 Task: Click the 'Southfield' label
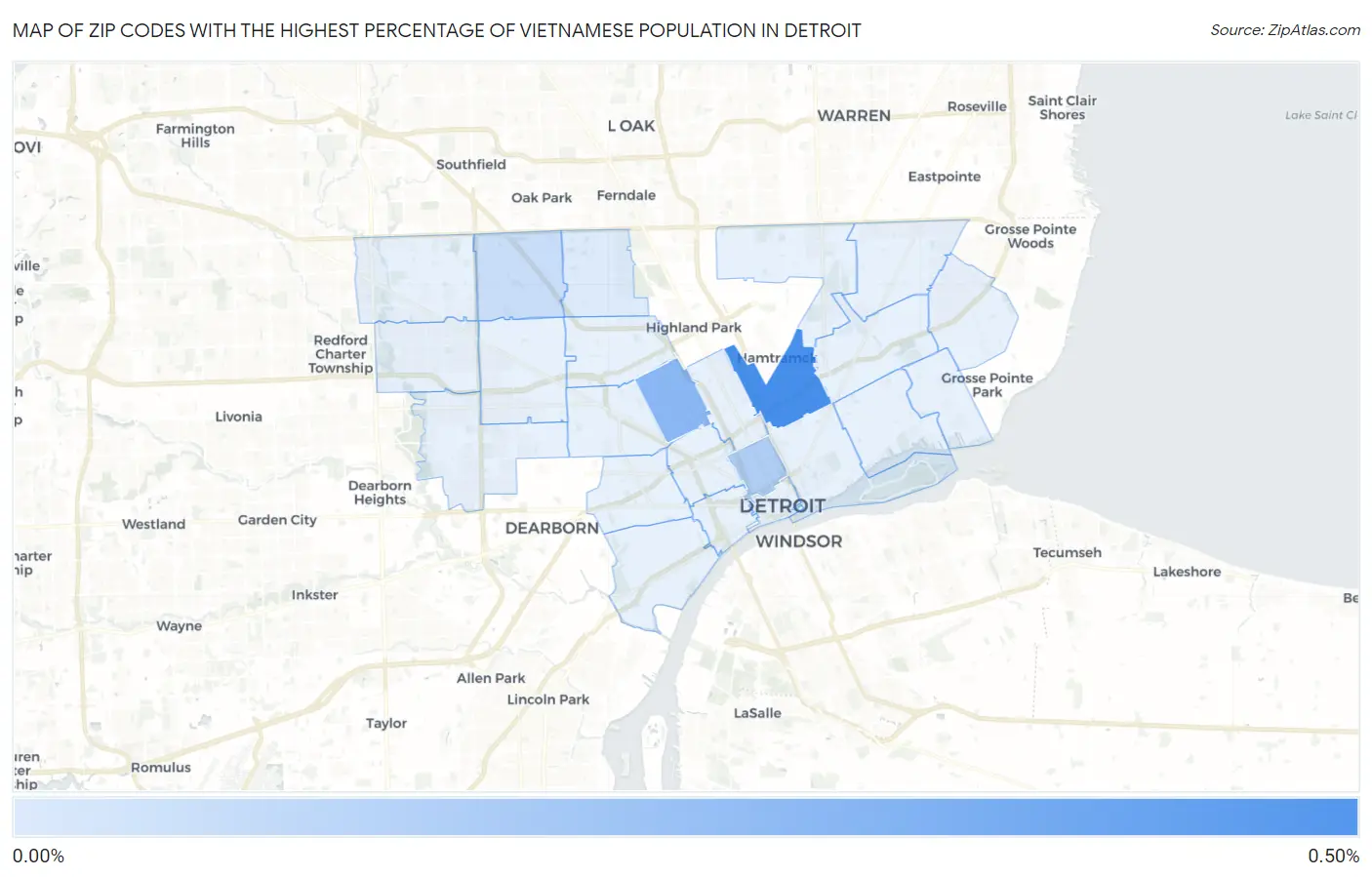[471, 164]
